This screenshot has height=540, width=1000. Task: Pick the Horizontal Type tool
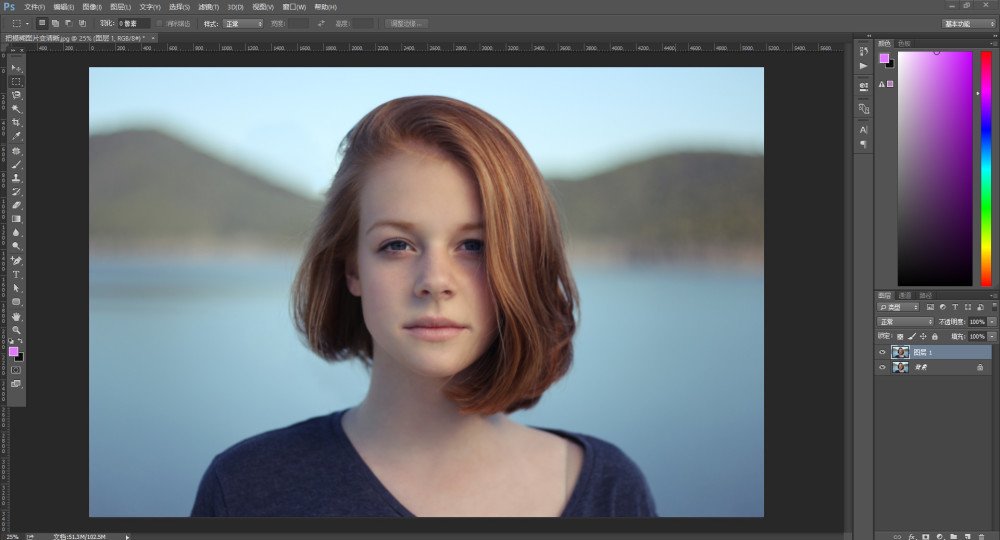[16, 273]
